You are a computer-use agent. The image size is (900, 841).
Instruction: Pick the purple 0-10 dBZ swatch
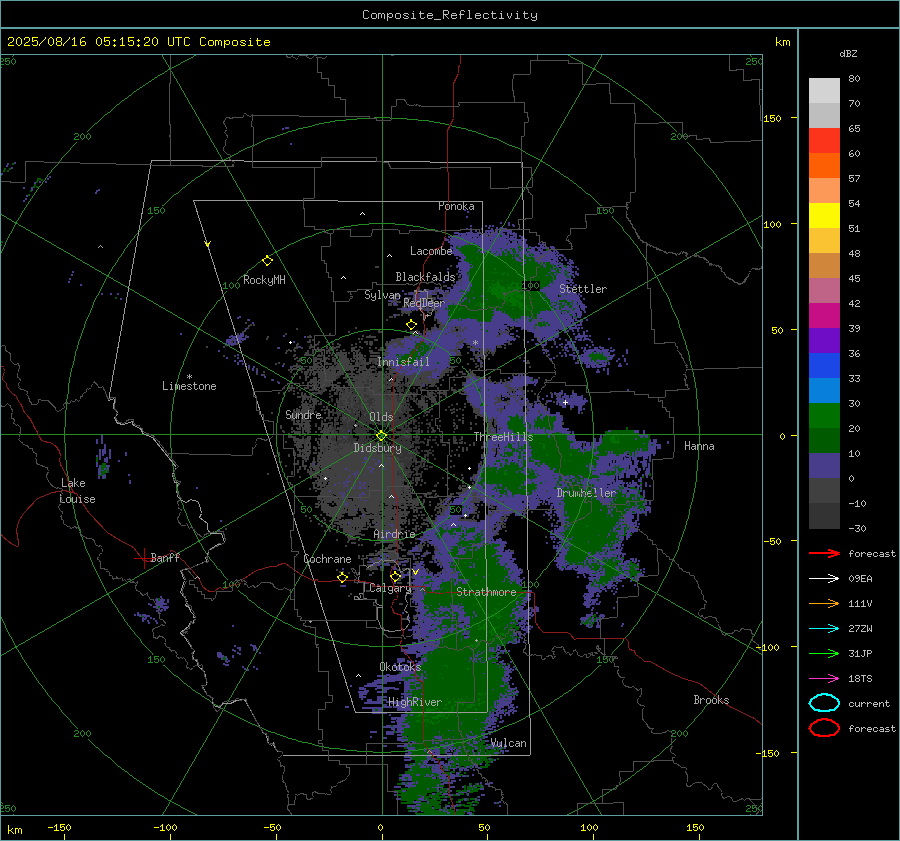(x=824, y=466)
